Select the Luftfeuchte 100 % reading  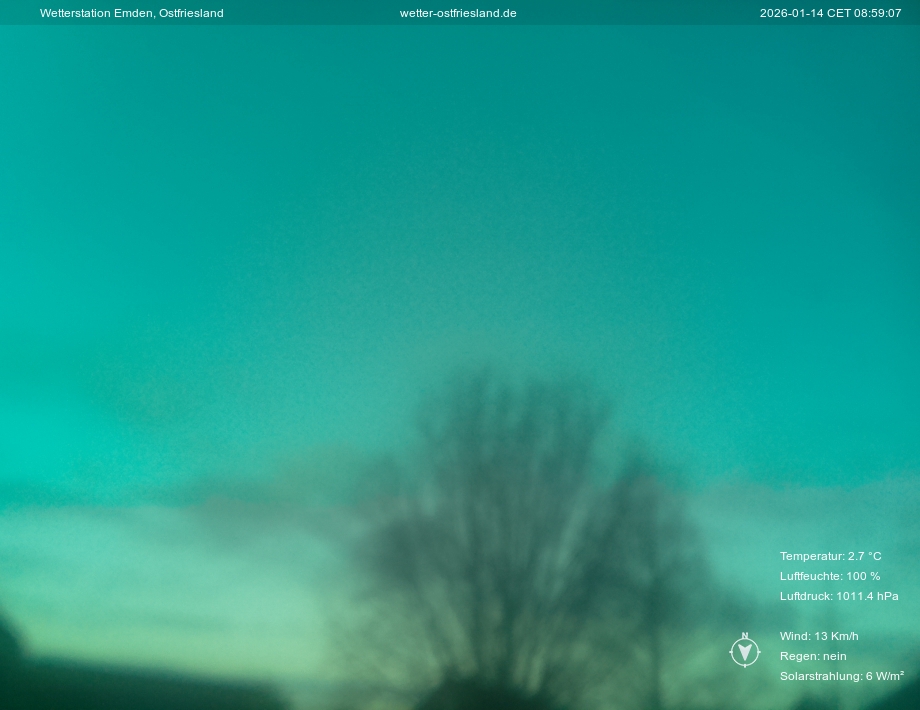tap(829, 576)
